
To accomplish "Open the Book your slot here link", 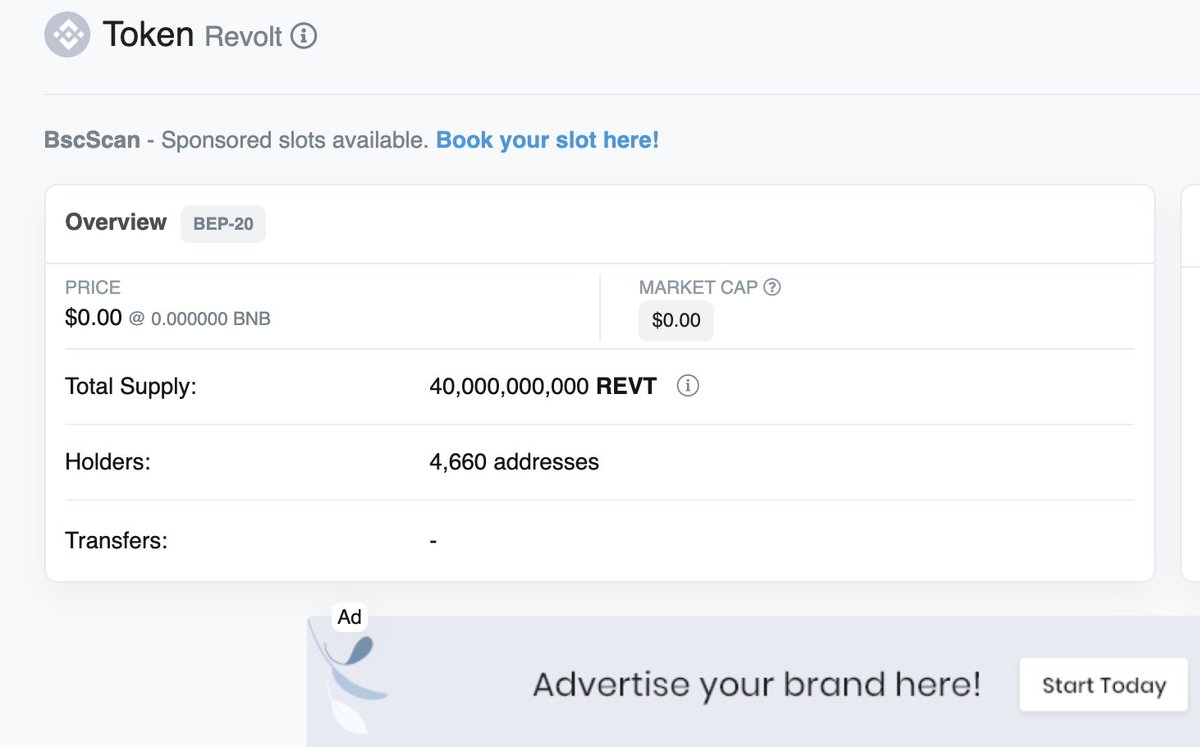I will tap(546, 140).
